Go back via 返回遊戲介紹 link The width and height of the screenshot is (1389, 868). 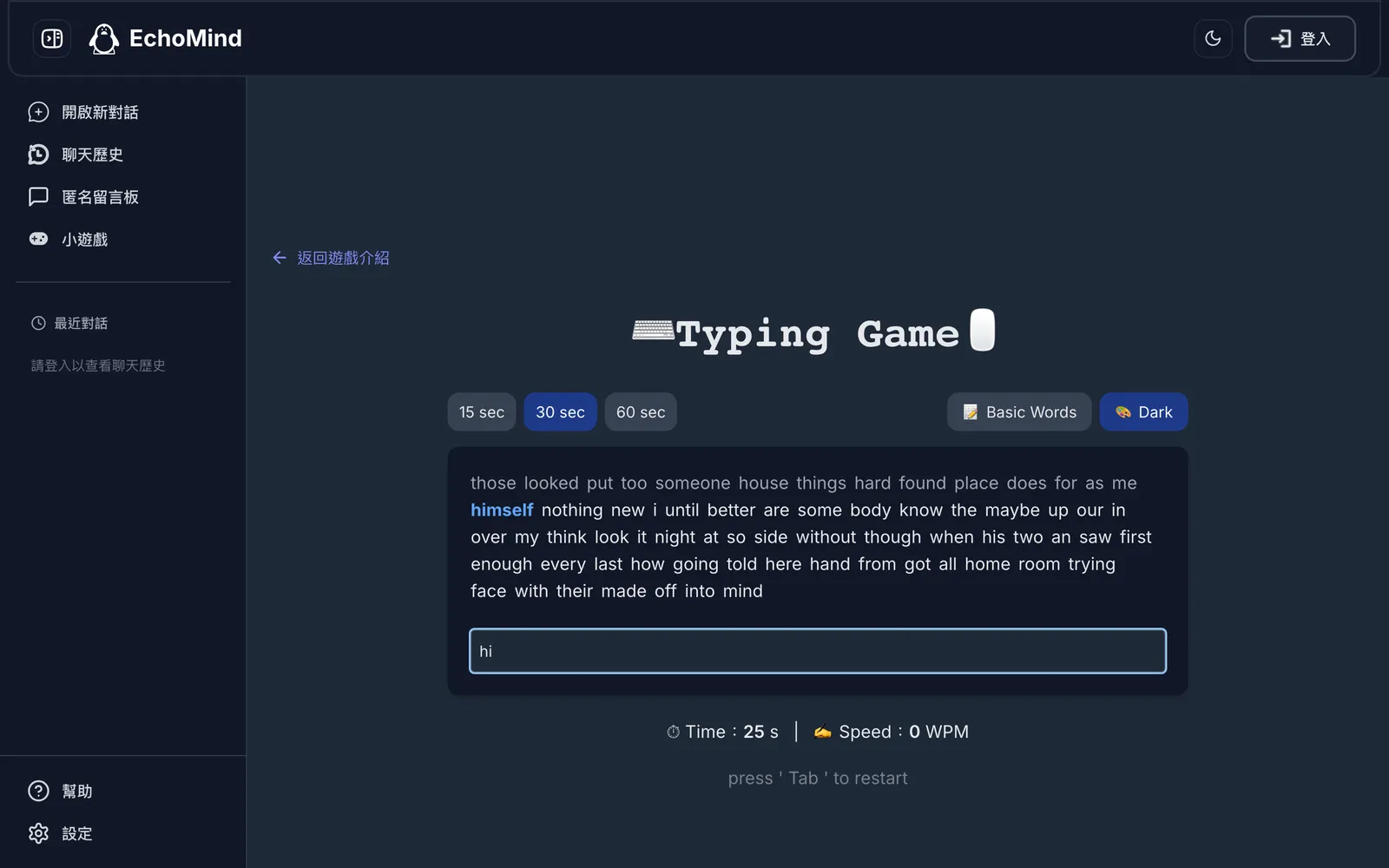pos(331,258)
